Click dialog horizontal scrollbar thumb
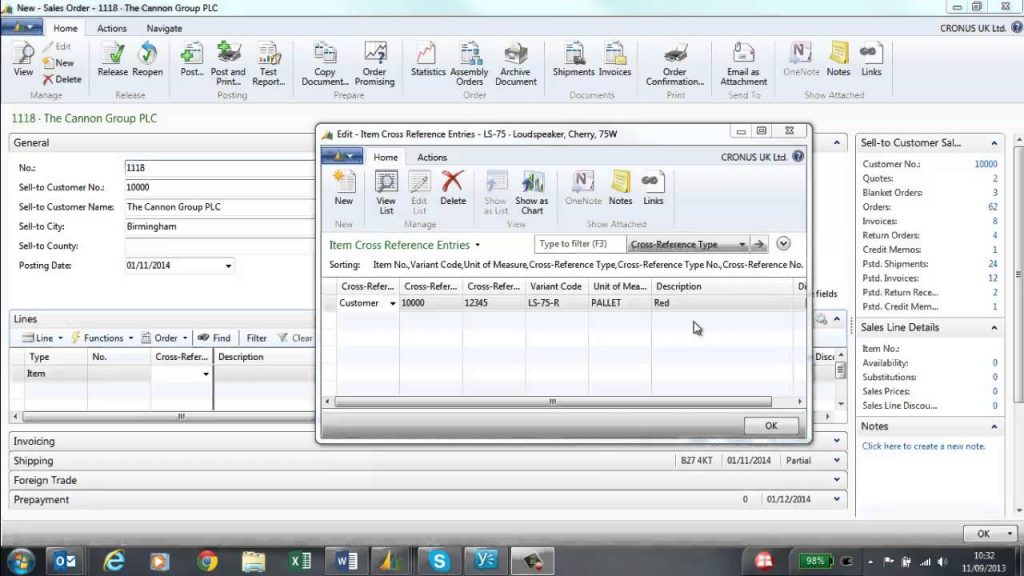Viewport: 1024px width, 576px height. (x=552, y=401)
